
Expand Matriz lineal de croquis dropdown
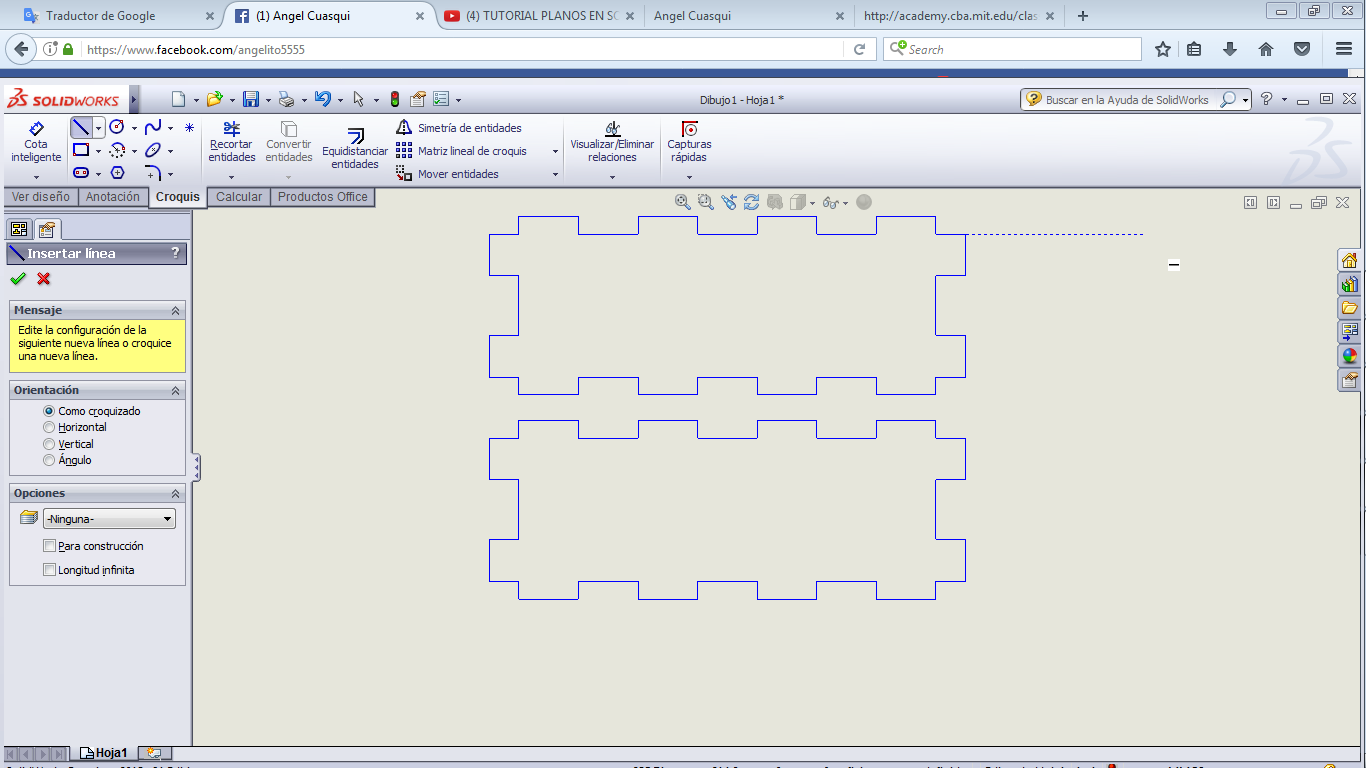click(555, 151)
